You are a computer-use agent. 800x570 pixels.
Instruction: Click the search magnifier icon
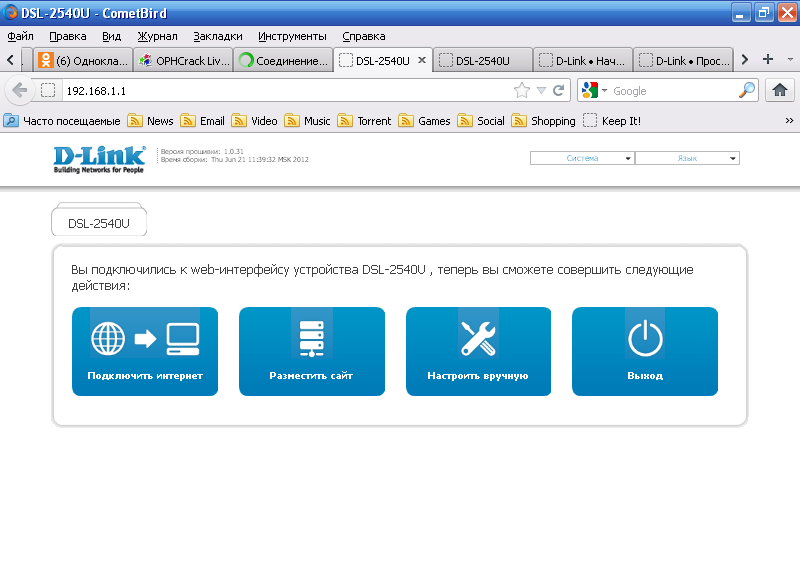coord(747,91)
